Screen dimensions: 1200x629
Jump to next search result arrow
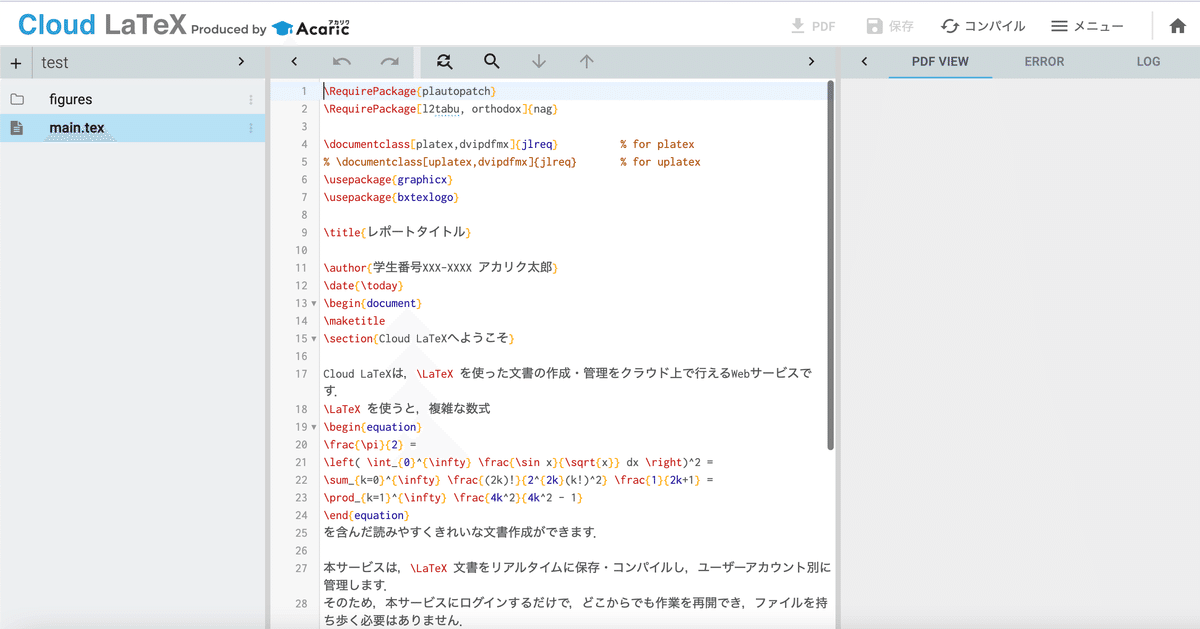pos(539,62)
